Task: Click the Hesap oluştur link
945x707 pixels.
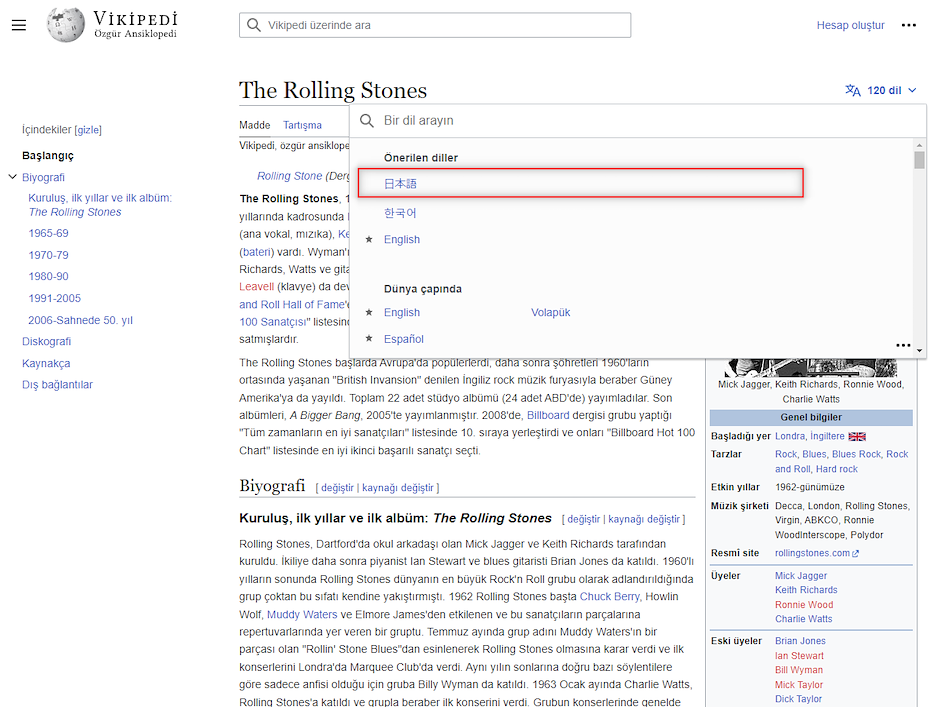Action: click(x=850, y=25)
